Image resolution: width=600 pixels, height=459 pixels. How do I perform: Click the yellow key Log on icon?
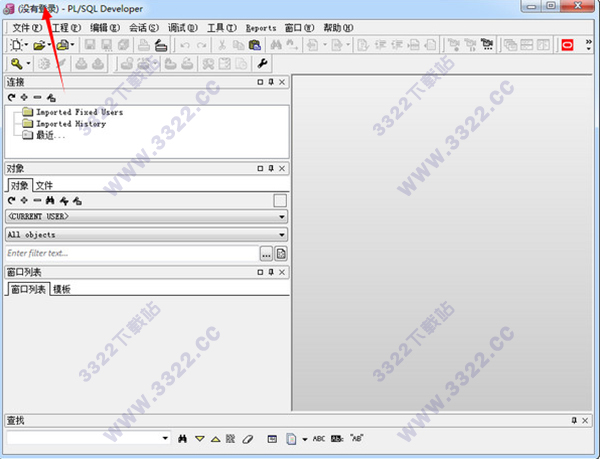[16, 63]
